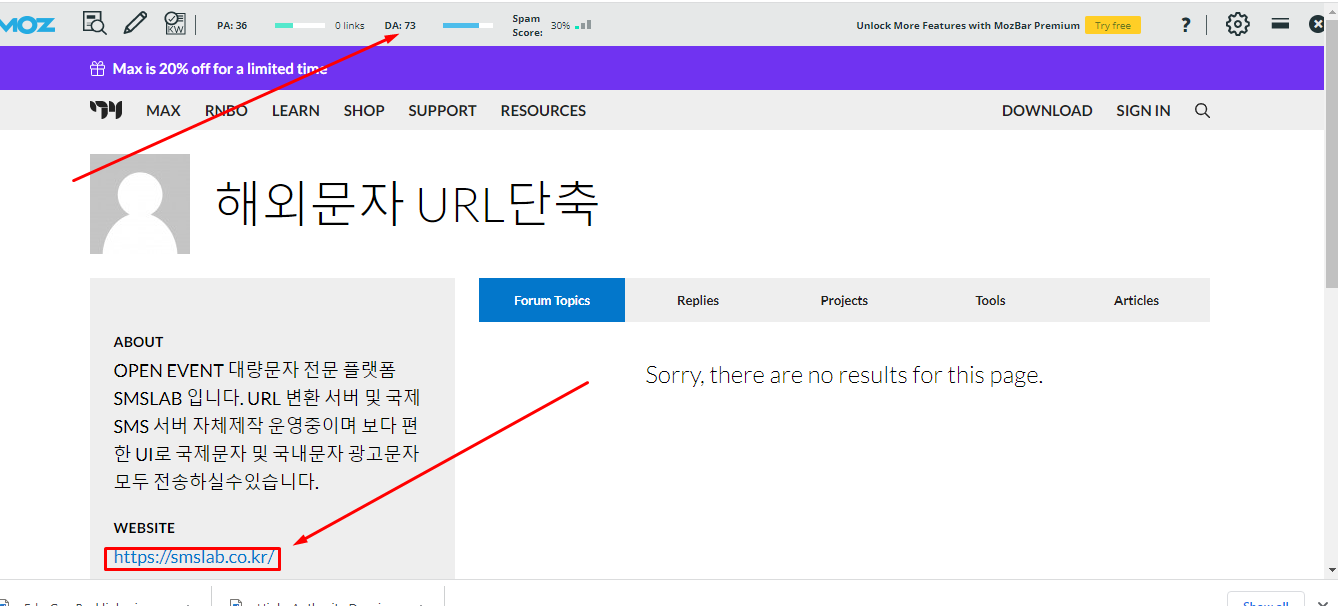This screenshot has width=1338, height=606.
Task: Go to the SHOP page
Action: click(364, 110)
